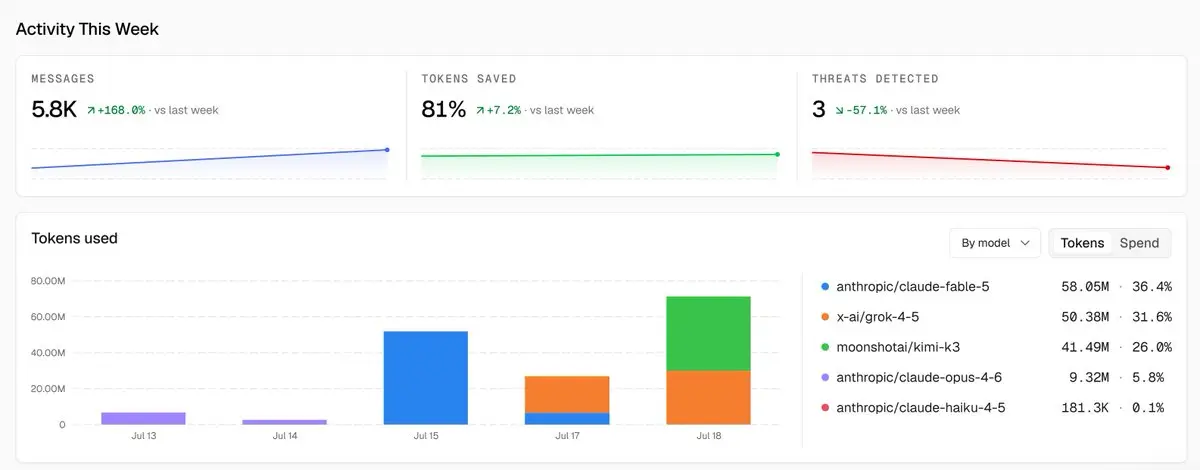Click the red claude-haiku-4-5 legend dot
The image size is (1200, 470).
point(824,408)
